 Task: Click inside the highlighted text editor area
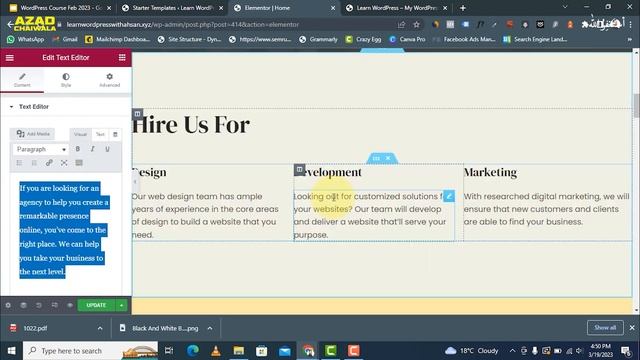click(64, 230)
